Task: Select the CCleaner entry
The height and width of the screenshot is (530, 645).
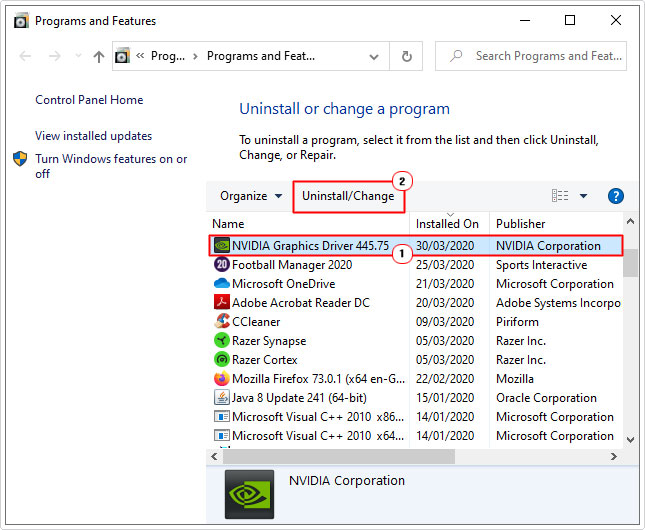Action: (x=256, y=322)
